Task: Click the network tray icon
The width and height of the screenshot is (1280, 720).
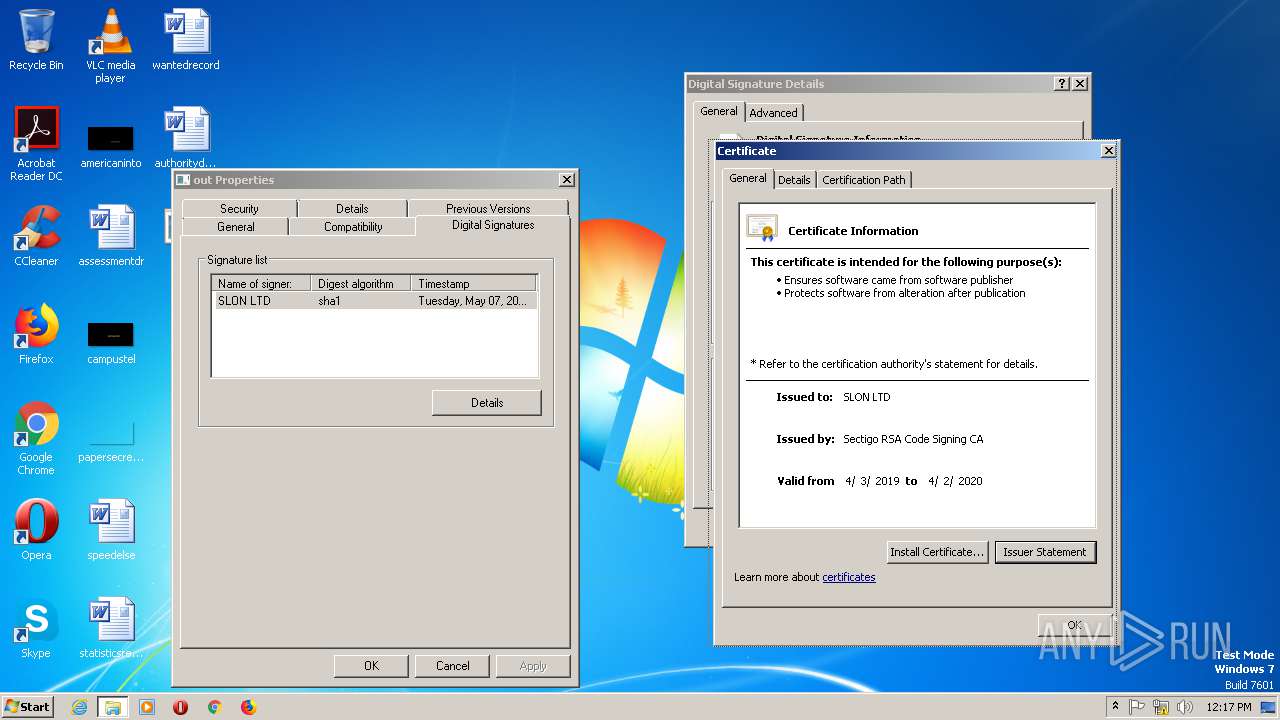Action: click(x=1161, y=707)
